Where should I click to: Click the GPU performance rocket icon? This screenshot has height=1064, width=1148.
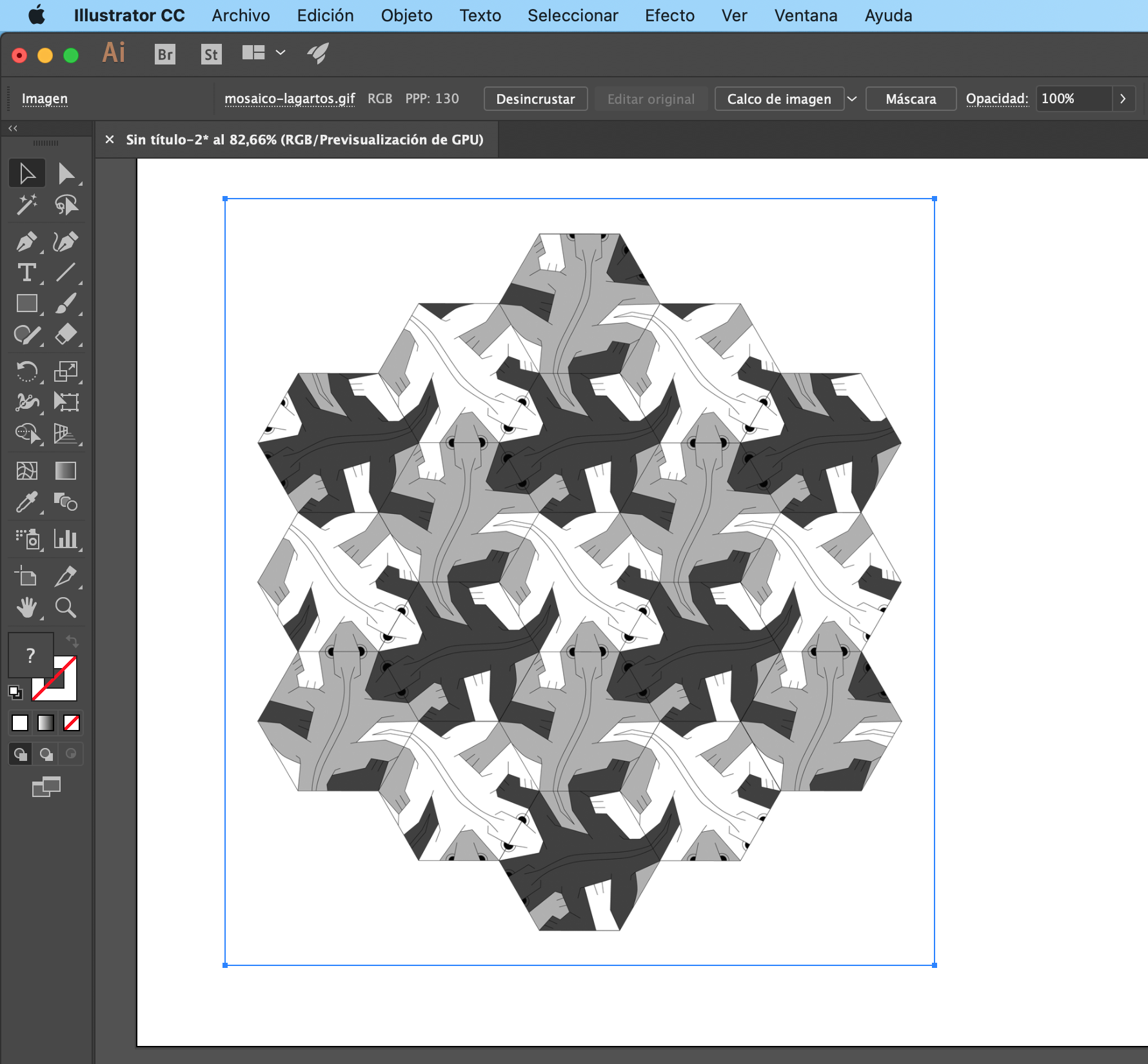click(x=318, y=53)
